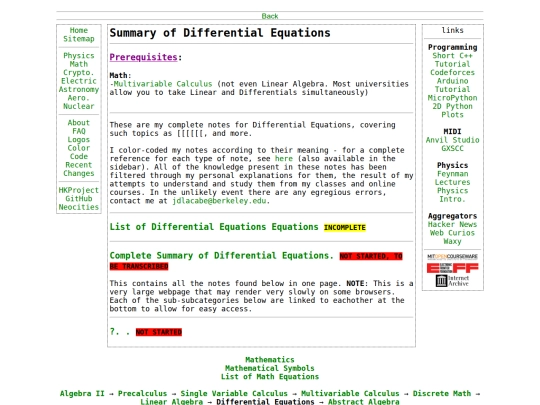Open the Sitemap sidebar link
540x405 pixels.
(x=79, y=39)
